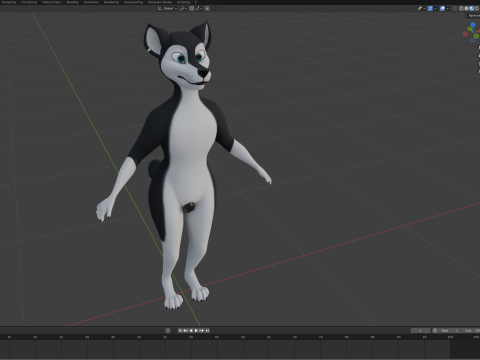This screenshot has height=360, width=480.
Task: Open the Global transform orientation dropdown
Action: tap(167, 8)
